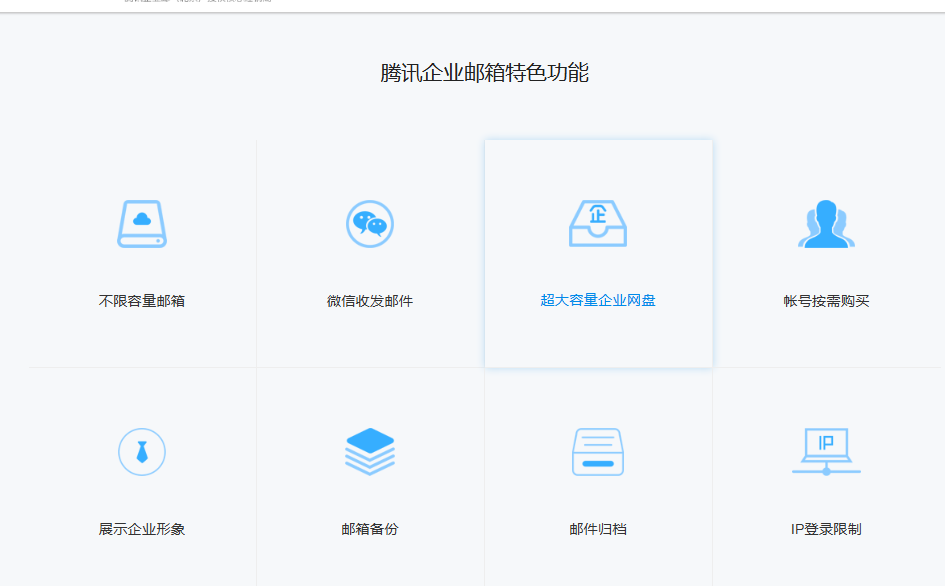Click the 腾讯企业邮箱特色功能 heading
The image size is (945, 586).
[x=486, y=72]
